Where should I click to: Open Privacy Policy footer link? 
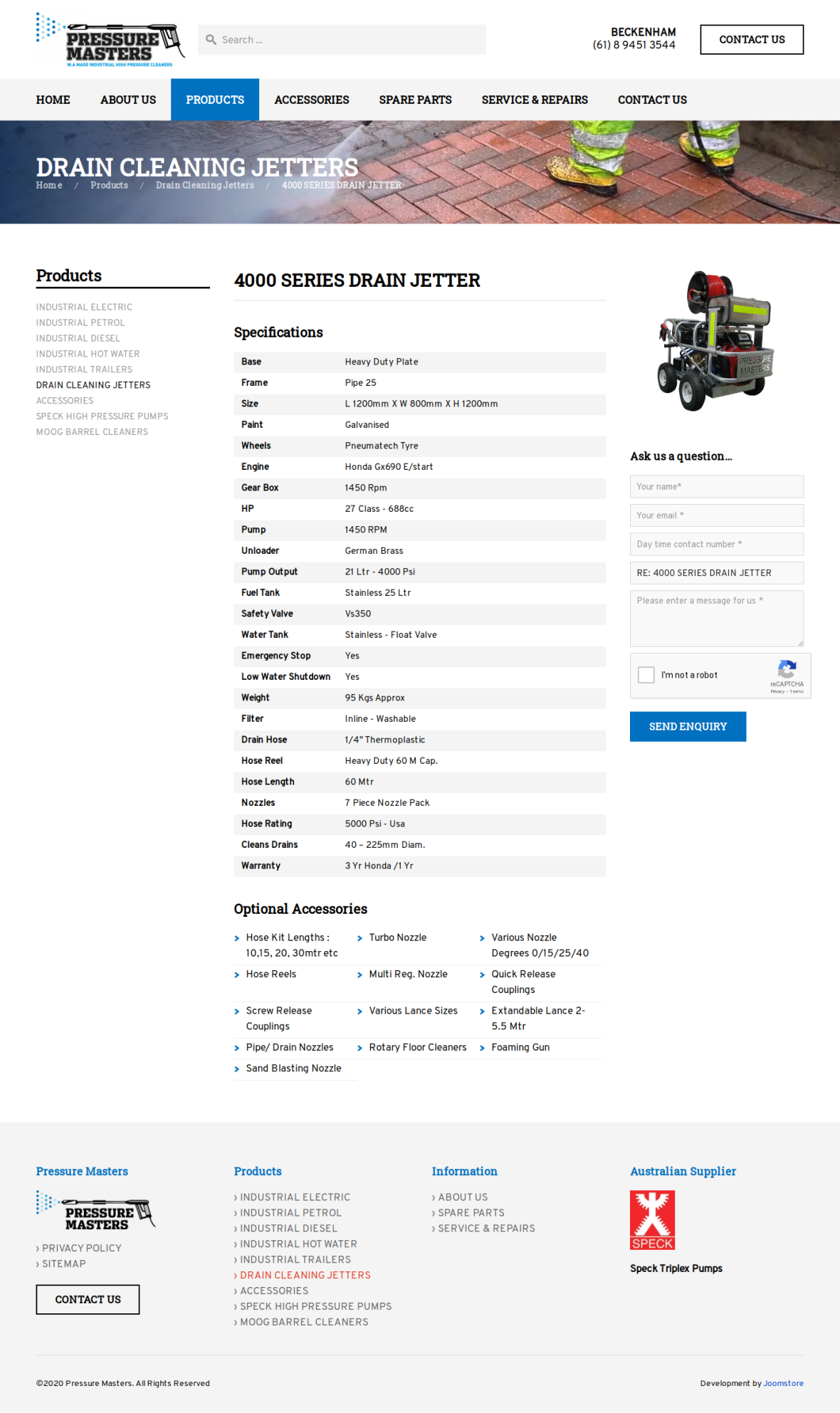(81, 1248)
